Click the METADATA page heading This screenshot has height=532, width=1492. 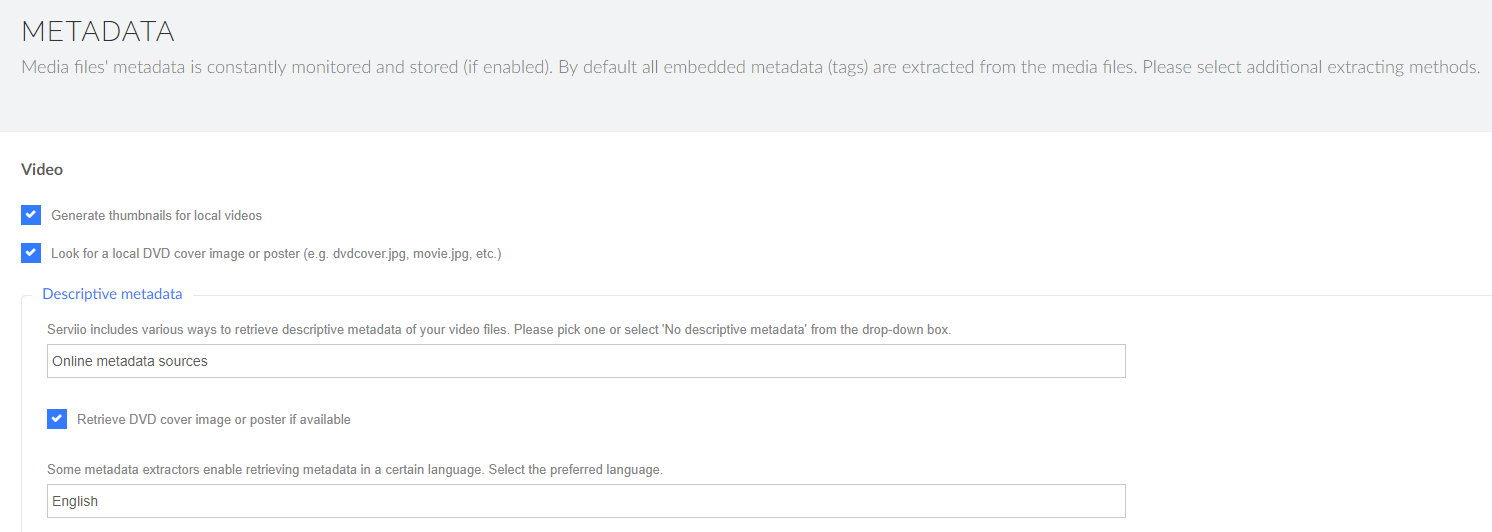coord(98,31)
